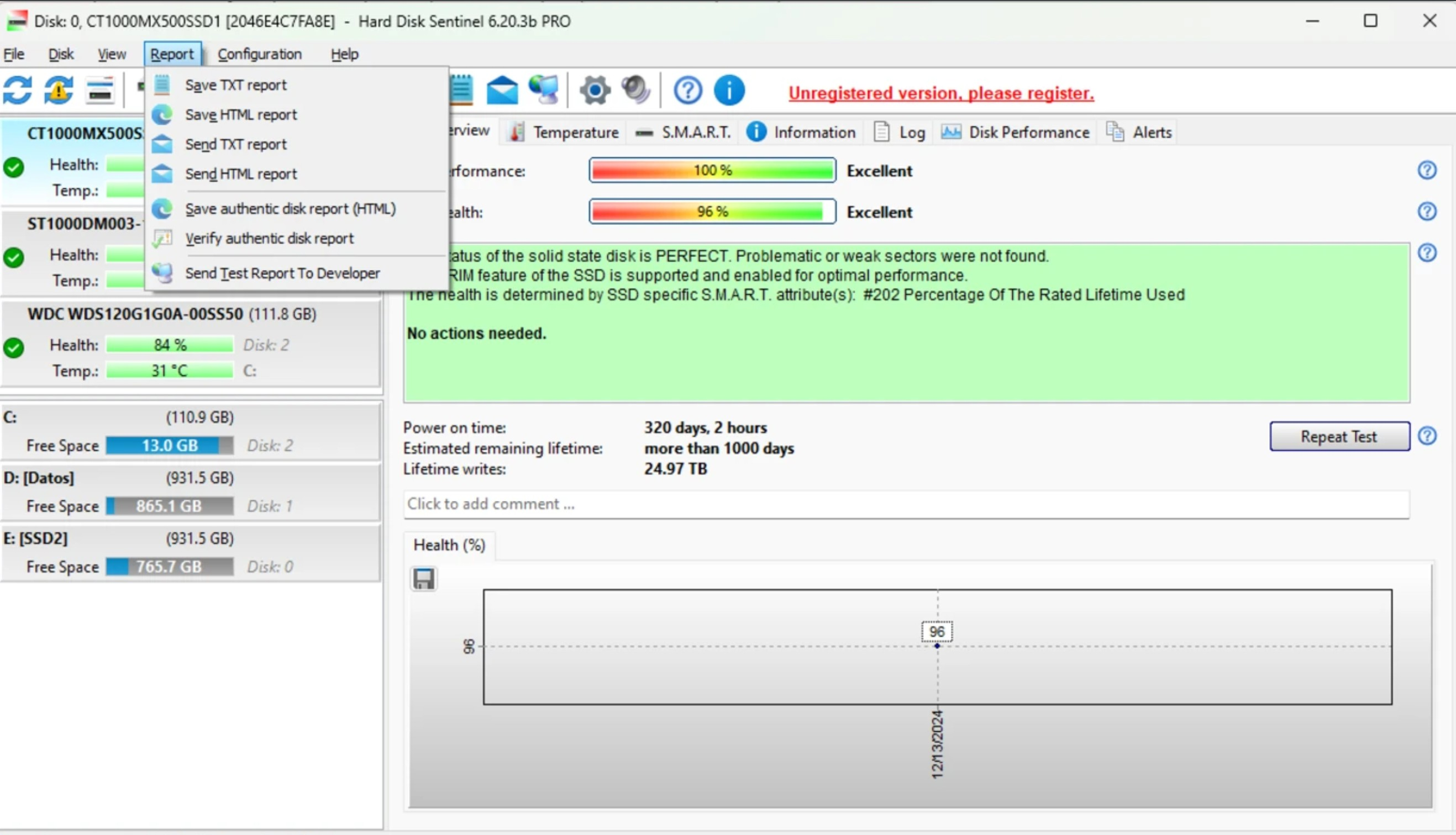Click the envelope icon beside Send HTML report
The height and width of the screenshot is (835, 1456).
162,173
